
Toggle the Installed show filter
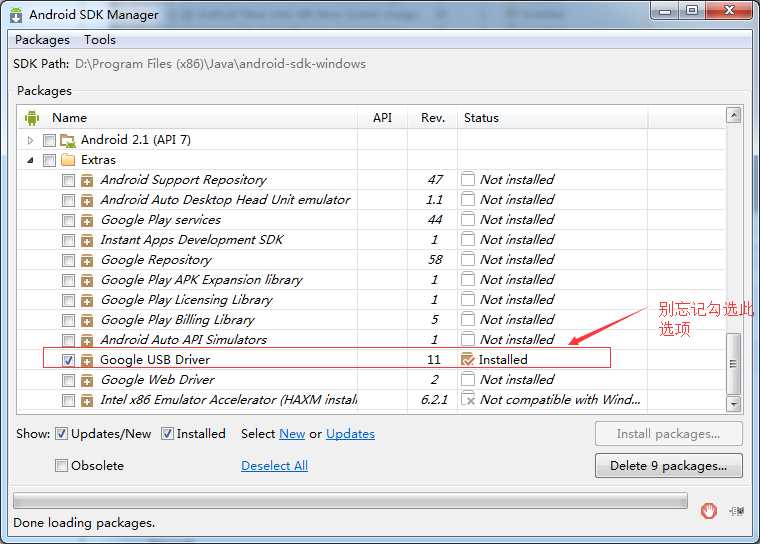(167, 433)
